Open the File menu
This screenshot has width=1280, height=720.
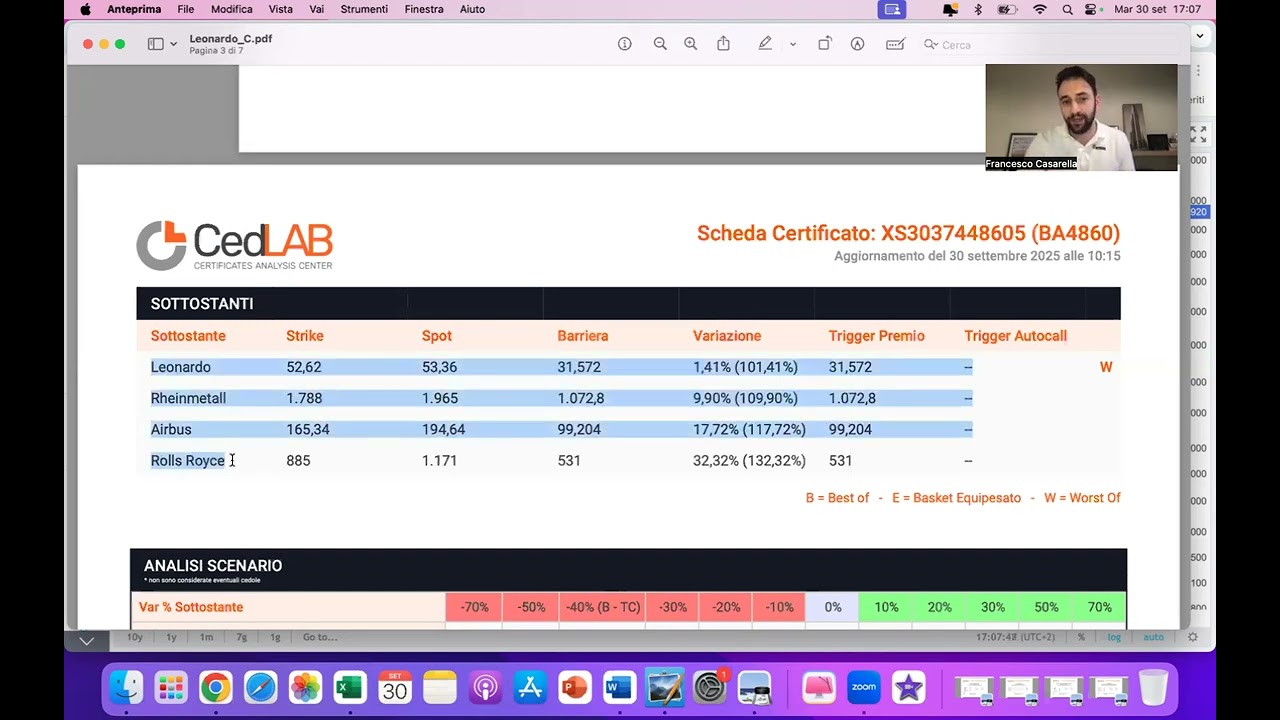[186, 9]
